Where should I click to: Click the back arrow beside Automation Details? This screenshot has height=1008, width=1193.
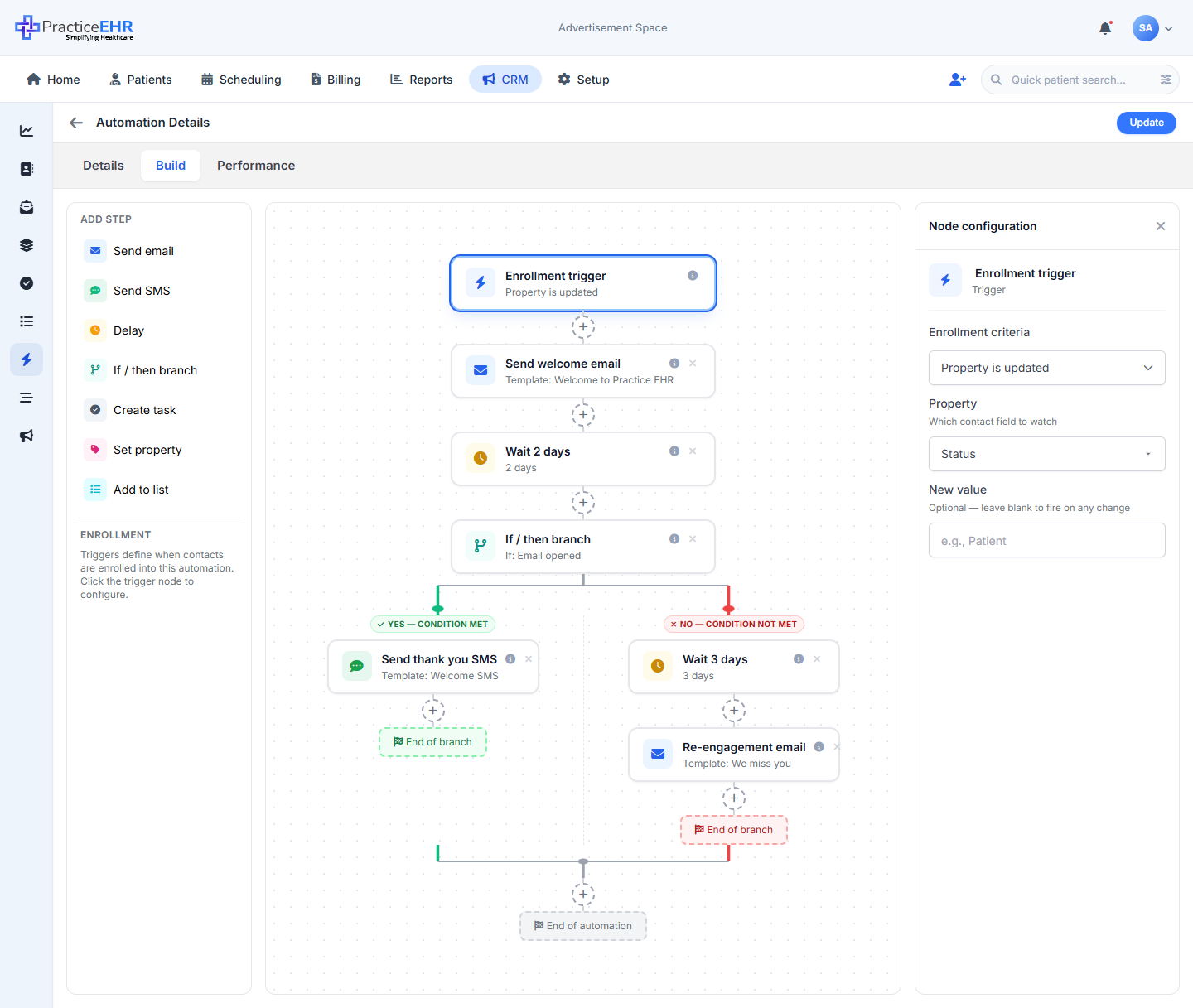[76, 123]
